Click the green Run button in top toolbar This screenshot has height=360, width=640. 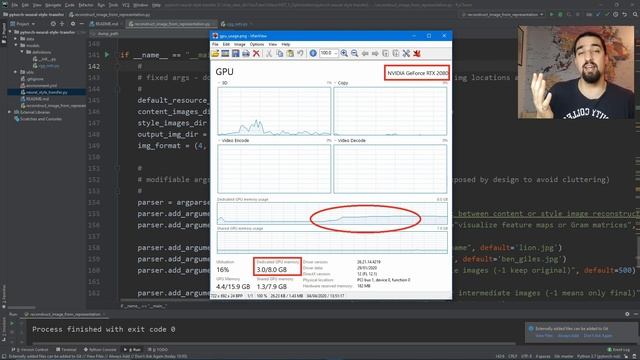(x=552, y=14)
